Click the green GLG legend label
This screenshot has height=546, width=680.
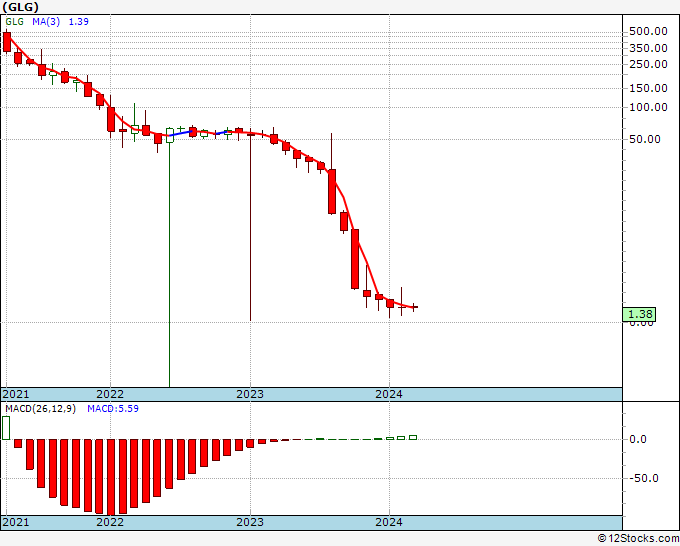[14, 22]
